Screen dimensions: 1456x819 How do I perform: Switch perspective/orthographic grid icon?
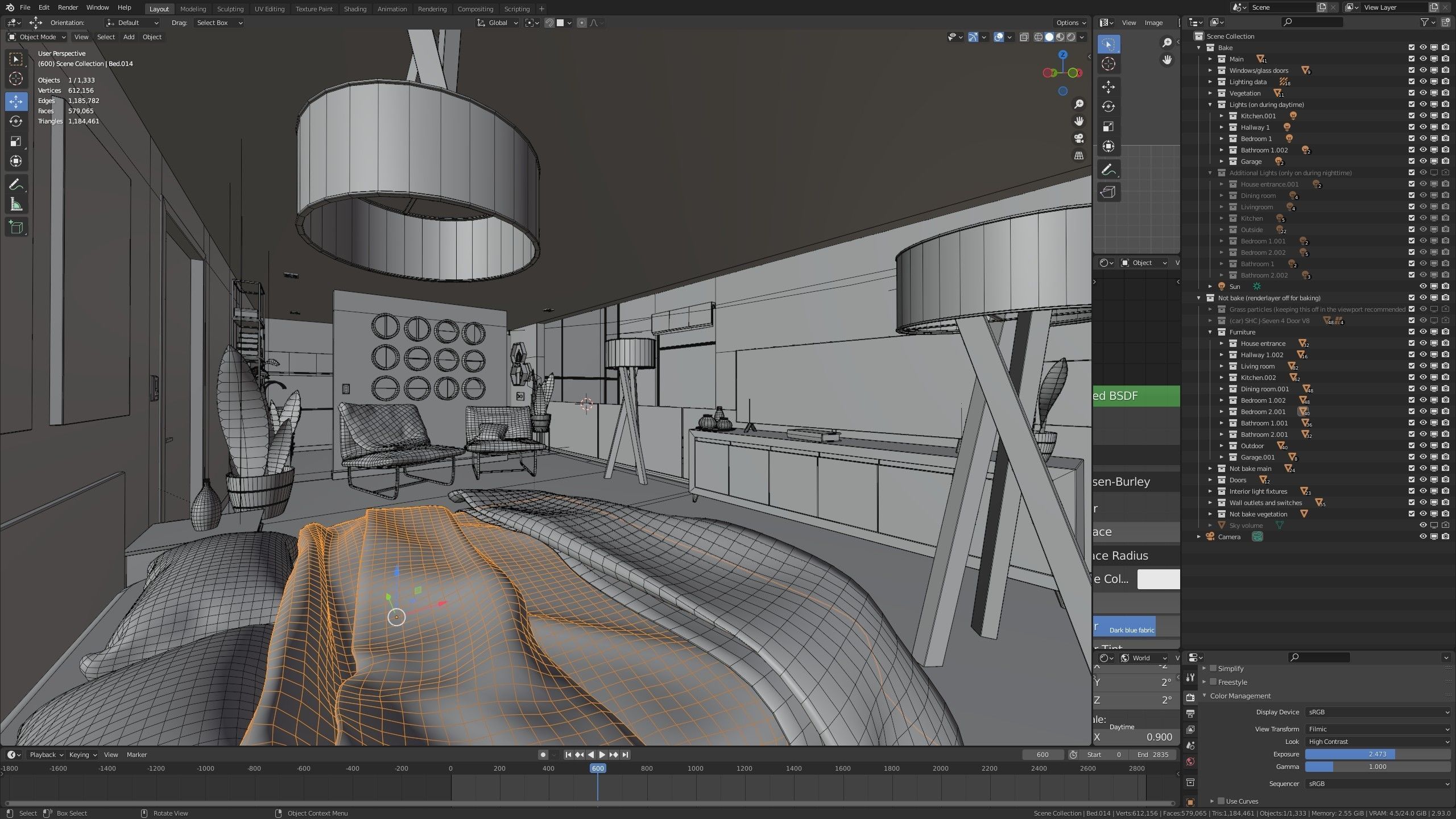[x=1078, y=155]
